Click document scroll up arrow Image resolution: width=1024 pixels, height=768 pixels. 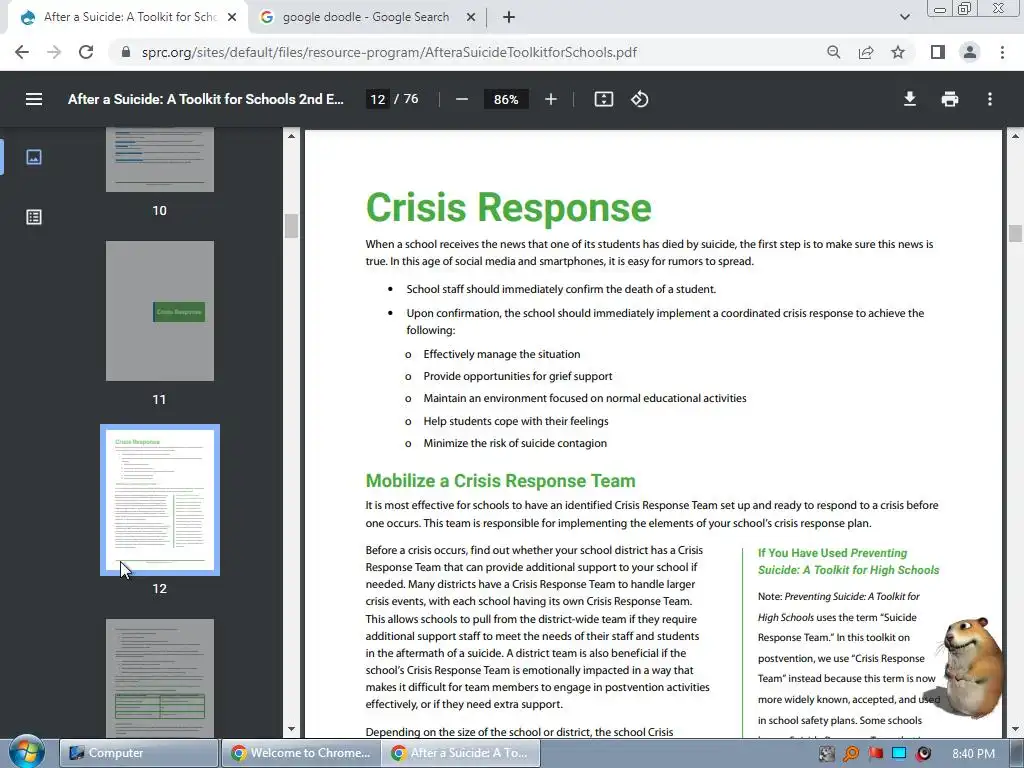point(1015,136)
